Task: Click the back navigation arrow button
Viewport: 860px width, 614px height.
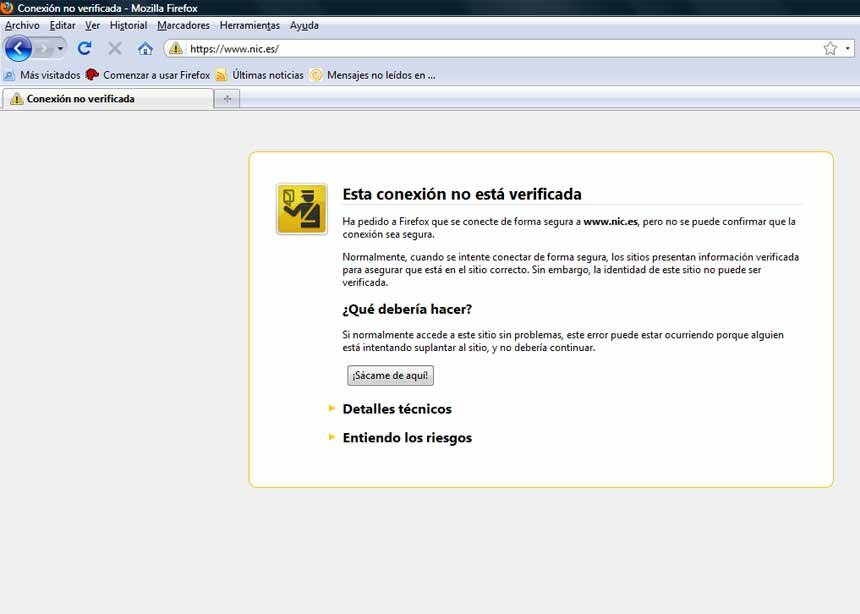Action: point(18,48)
